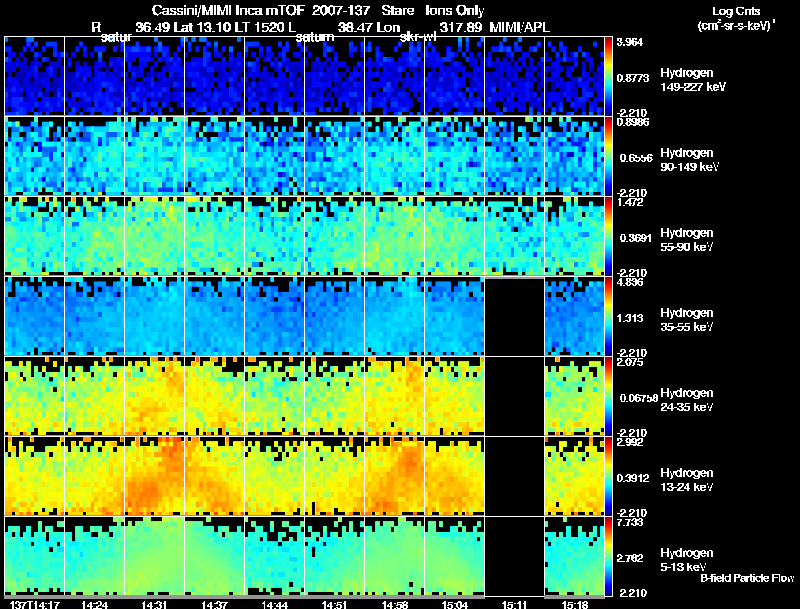Click the 'Stare' word in the title

pyautogui.click(x=397, y=10)
